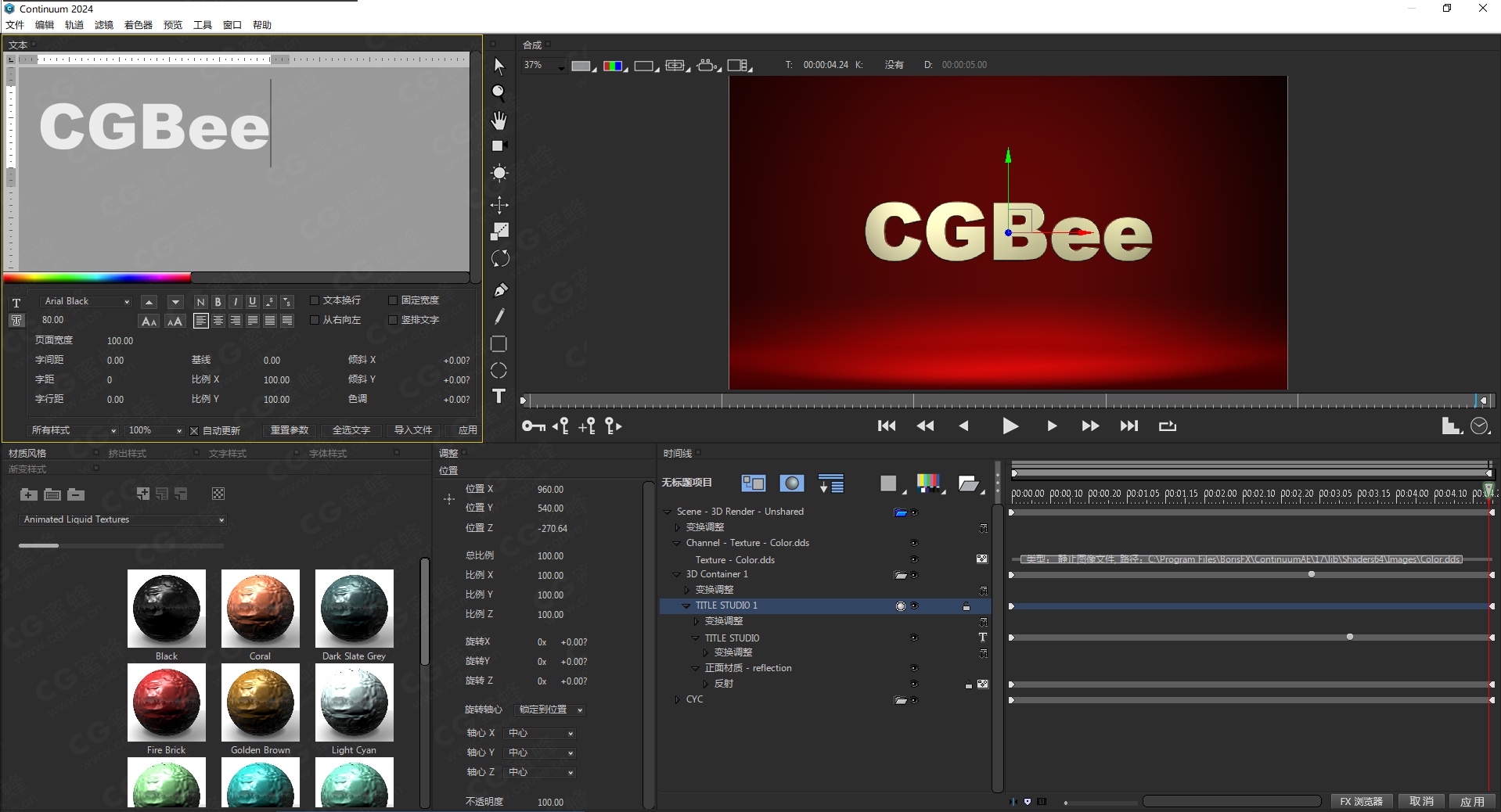Toggle visibility eye of CYC layer

tap(914, 700)
